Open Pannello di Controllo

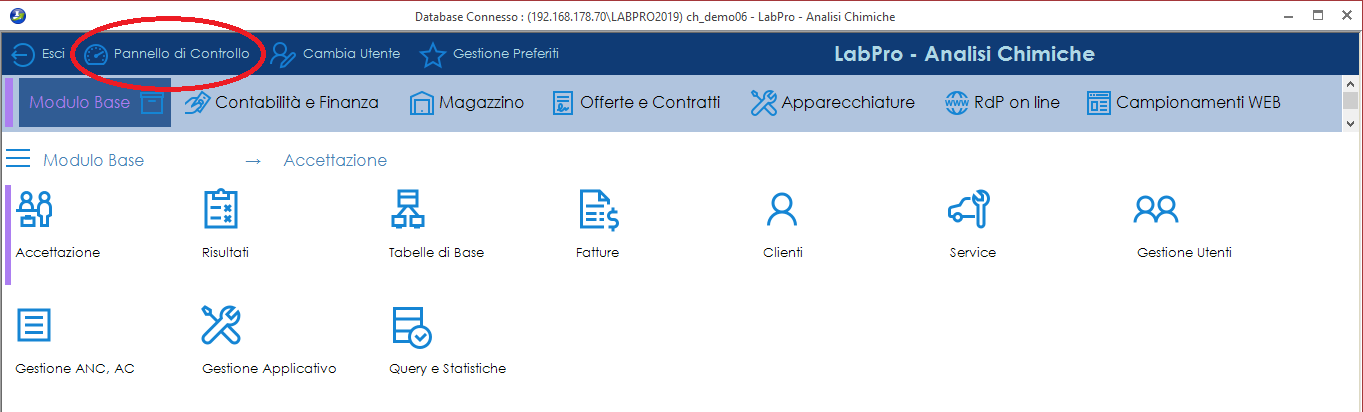pos(166,54)
